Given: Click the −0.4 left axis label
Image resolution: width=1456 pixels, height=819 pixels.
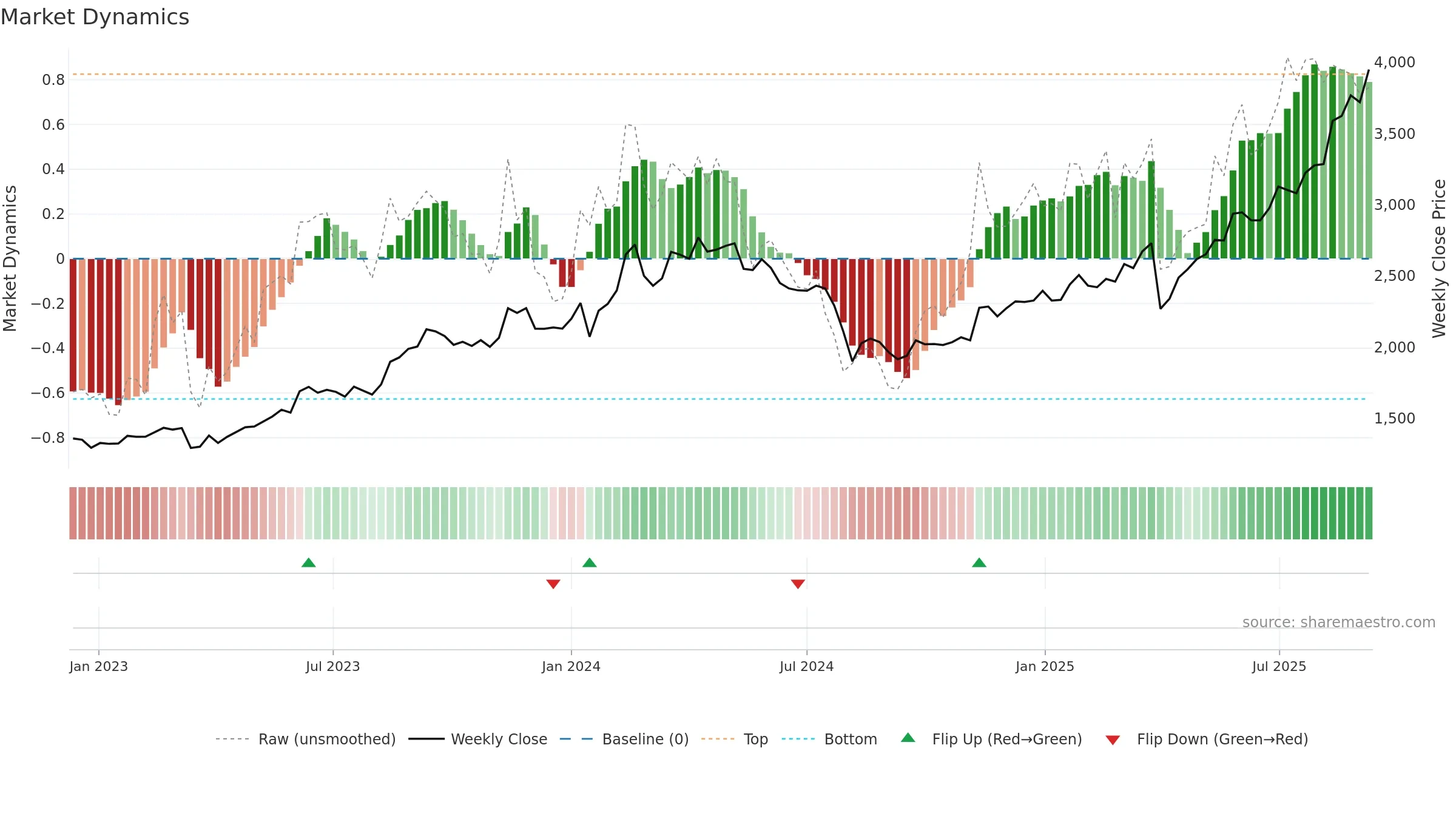Looking at the screenshot, I should pyautogui.click(x=48, y=348).
